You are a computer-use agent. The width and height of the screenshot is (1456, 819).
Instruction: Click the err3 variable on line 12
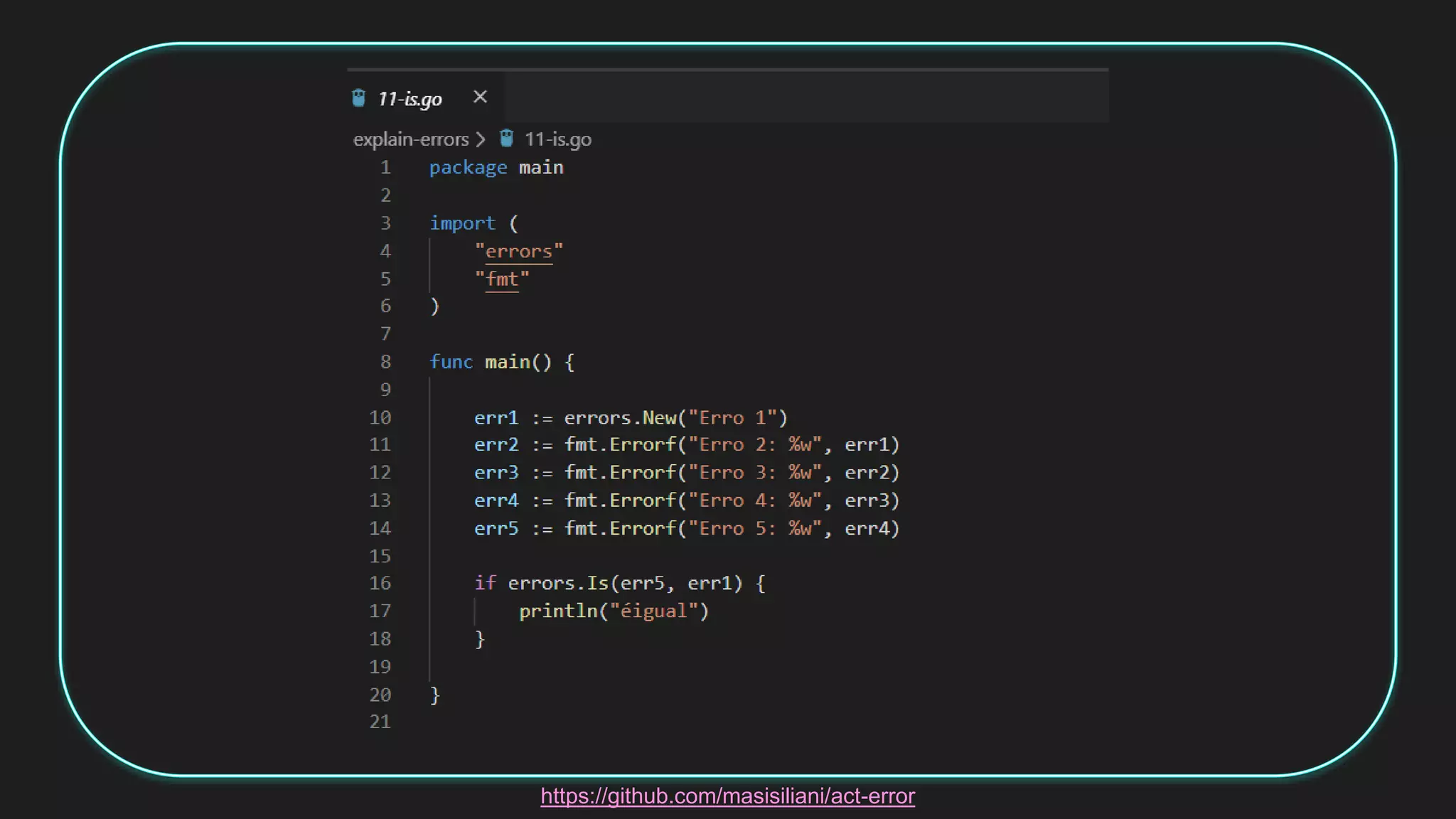coord(496,473)
